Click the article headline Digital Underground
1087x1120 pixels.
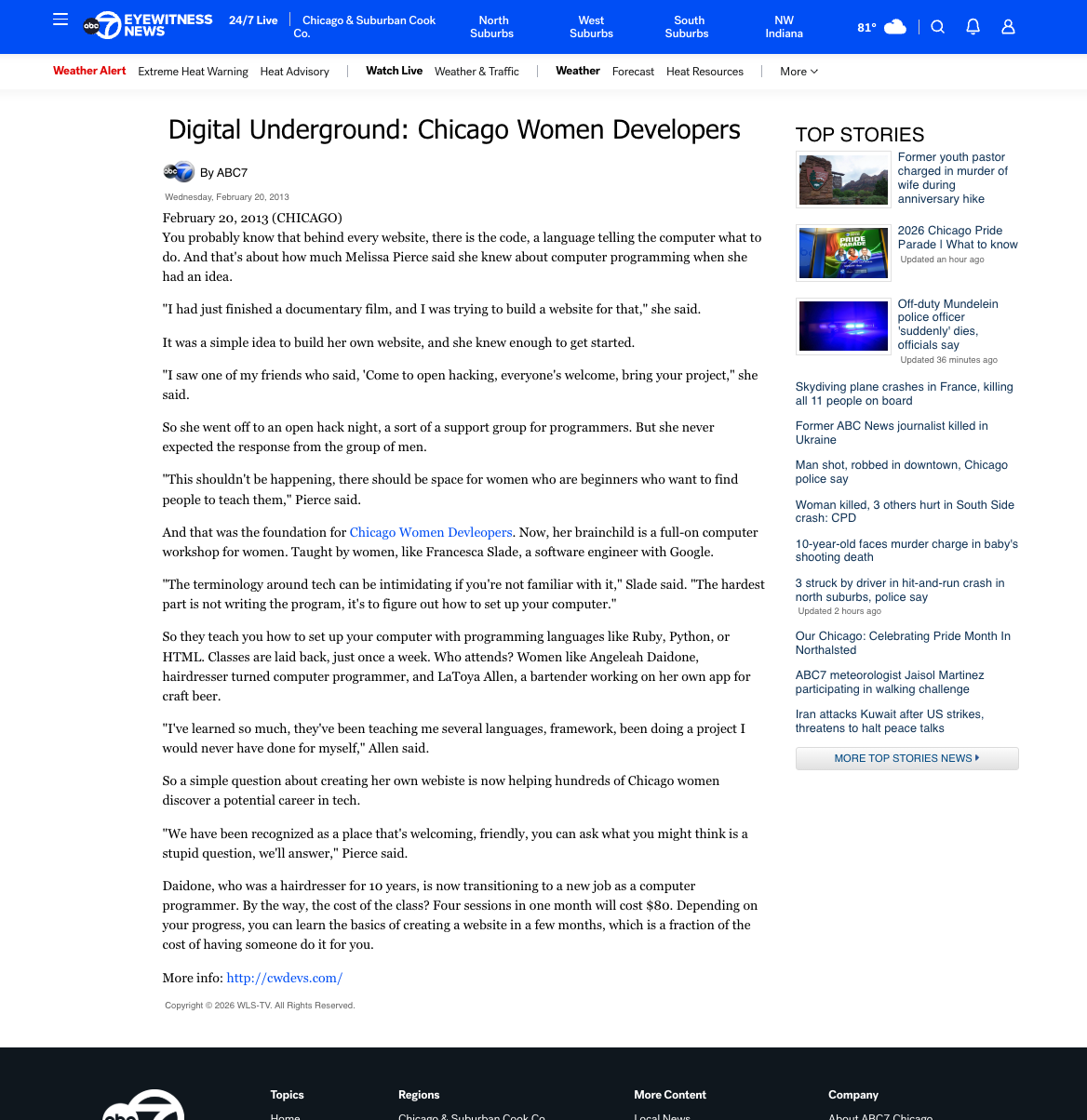454,129
